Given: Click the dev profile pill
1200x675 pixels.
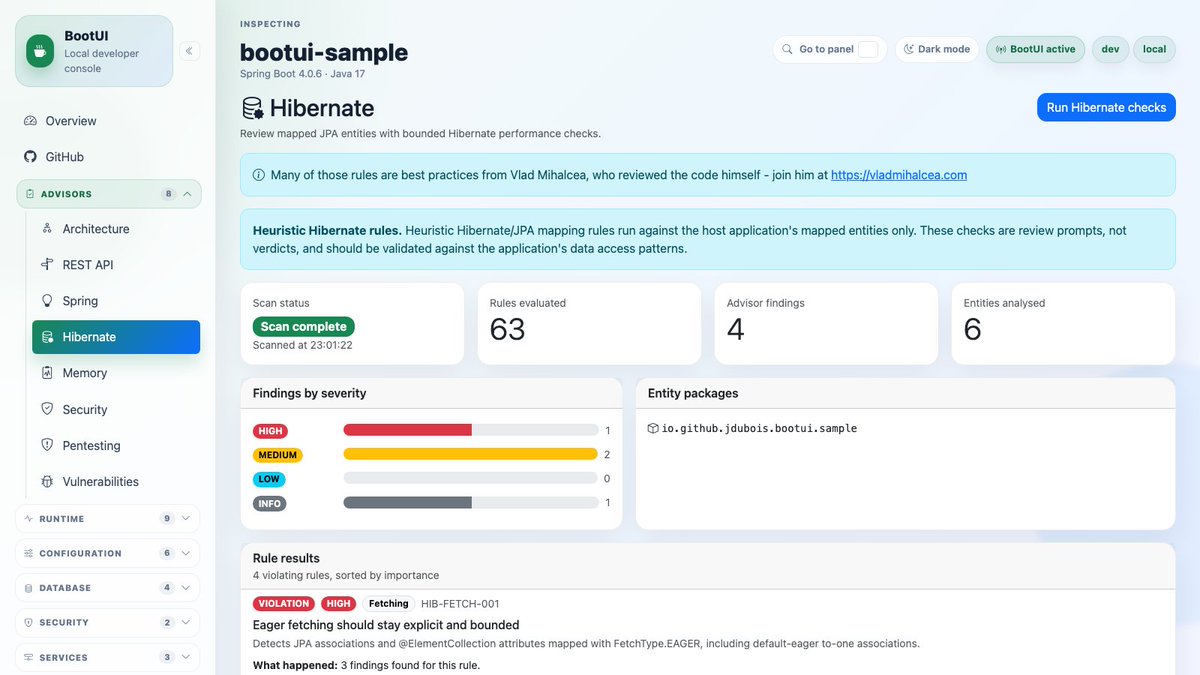Looking at the screenshot, I should point(1110,49).
